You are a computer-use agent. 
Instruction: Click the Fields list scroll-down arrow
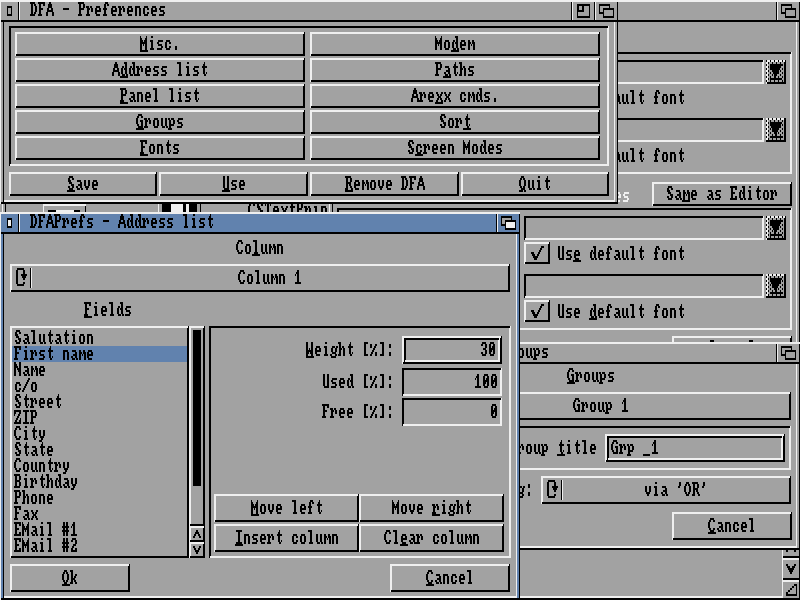(x=197, y=548)
